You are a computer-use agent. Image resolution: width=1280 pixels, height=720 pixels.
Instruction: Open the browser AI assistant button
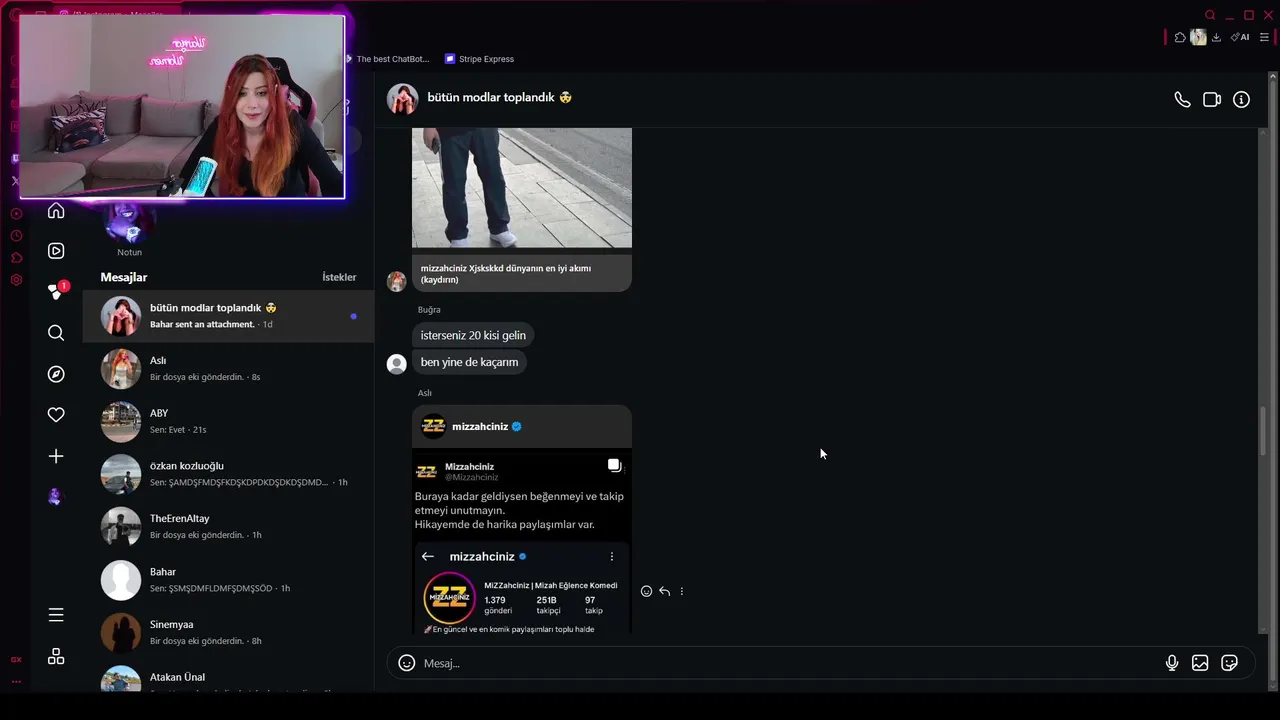(x=1240, y=37)
